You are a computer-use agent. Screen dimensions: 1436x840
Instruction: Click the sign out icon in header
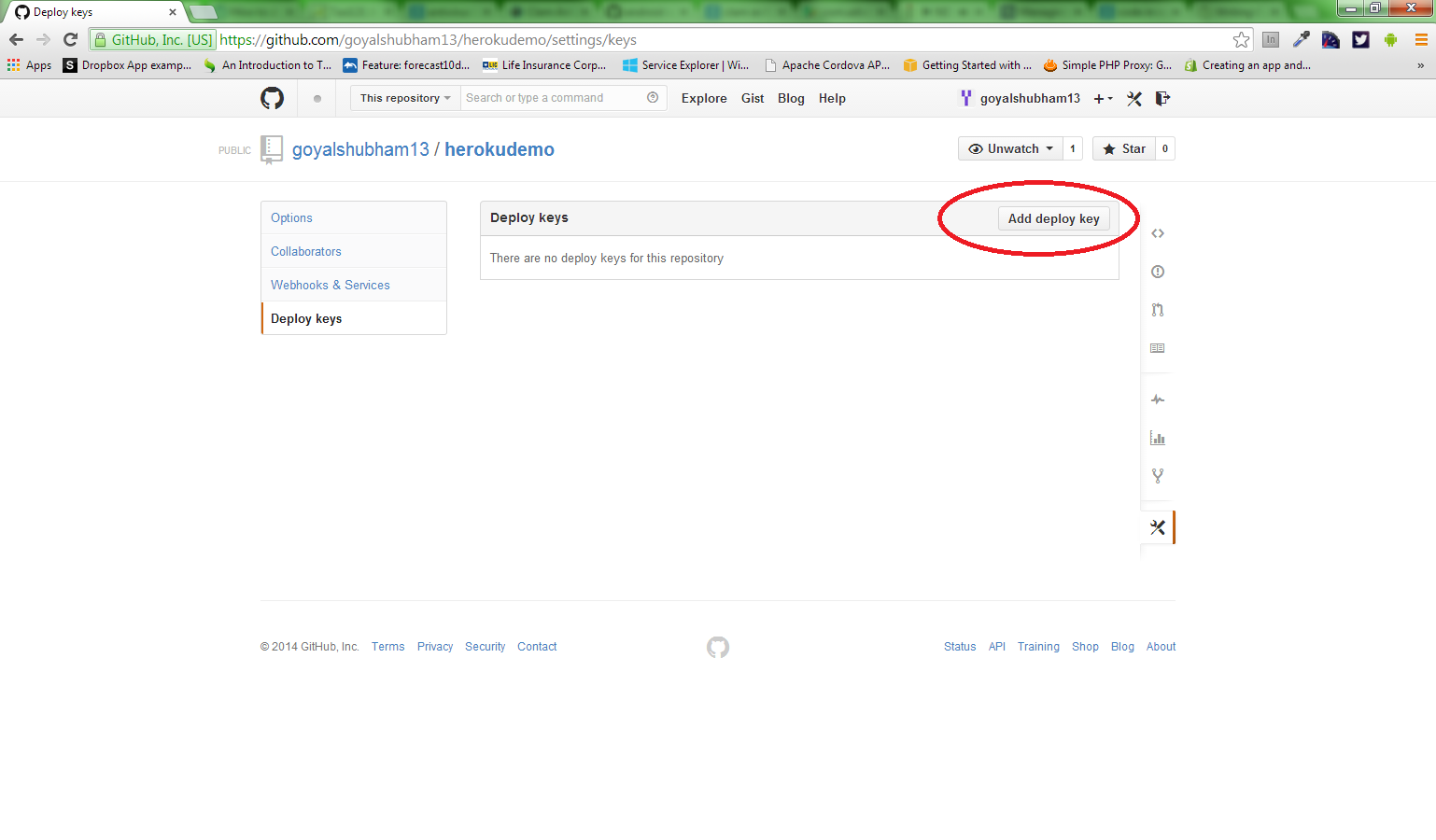coord(1162,98)
